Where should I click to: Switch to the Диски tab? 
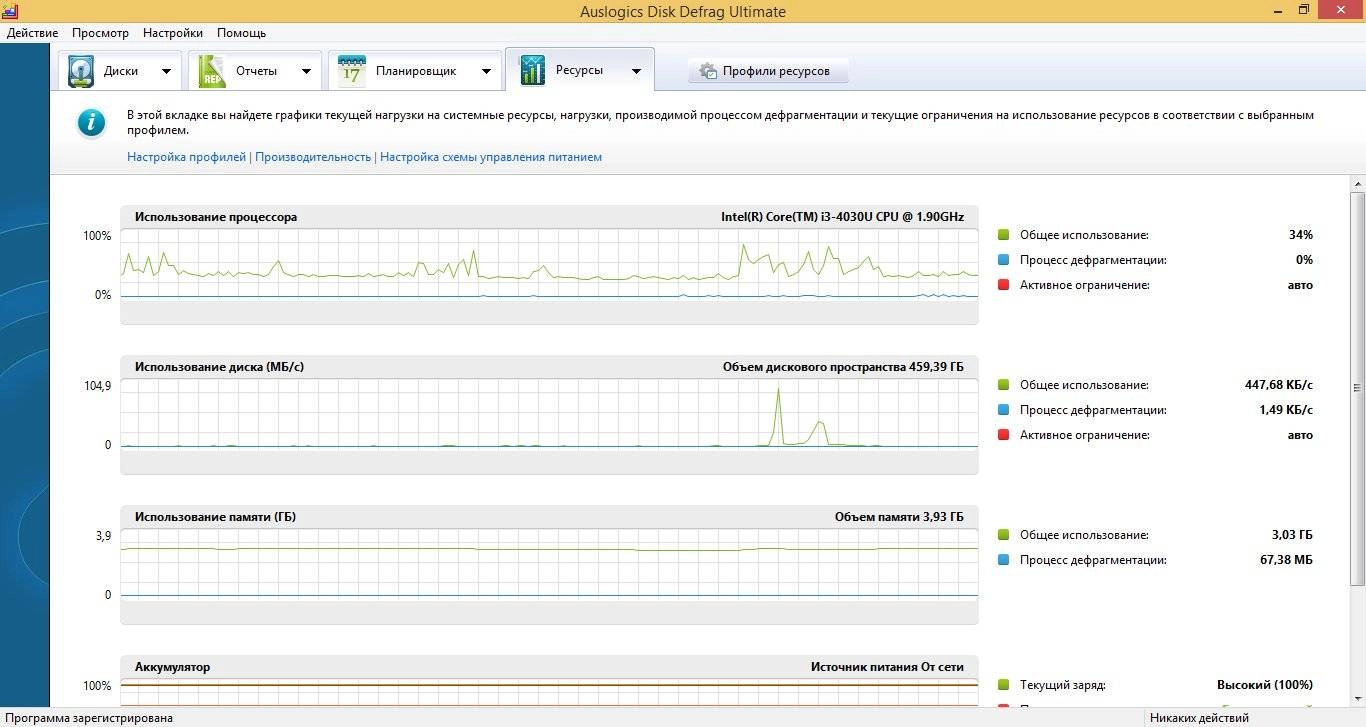(120, 71)
